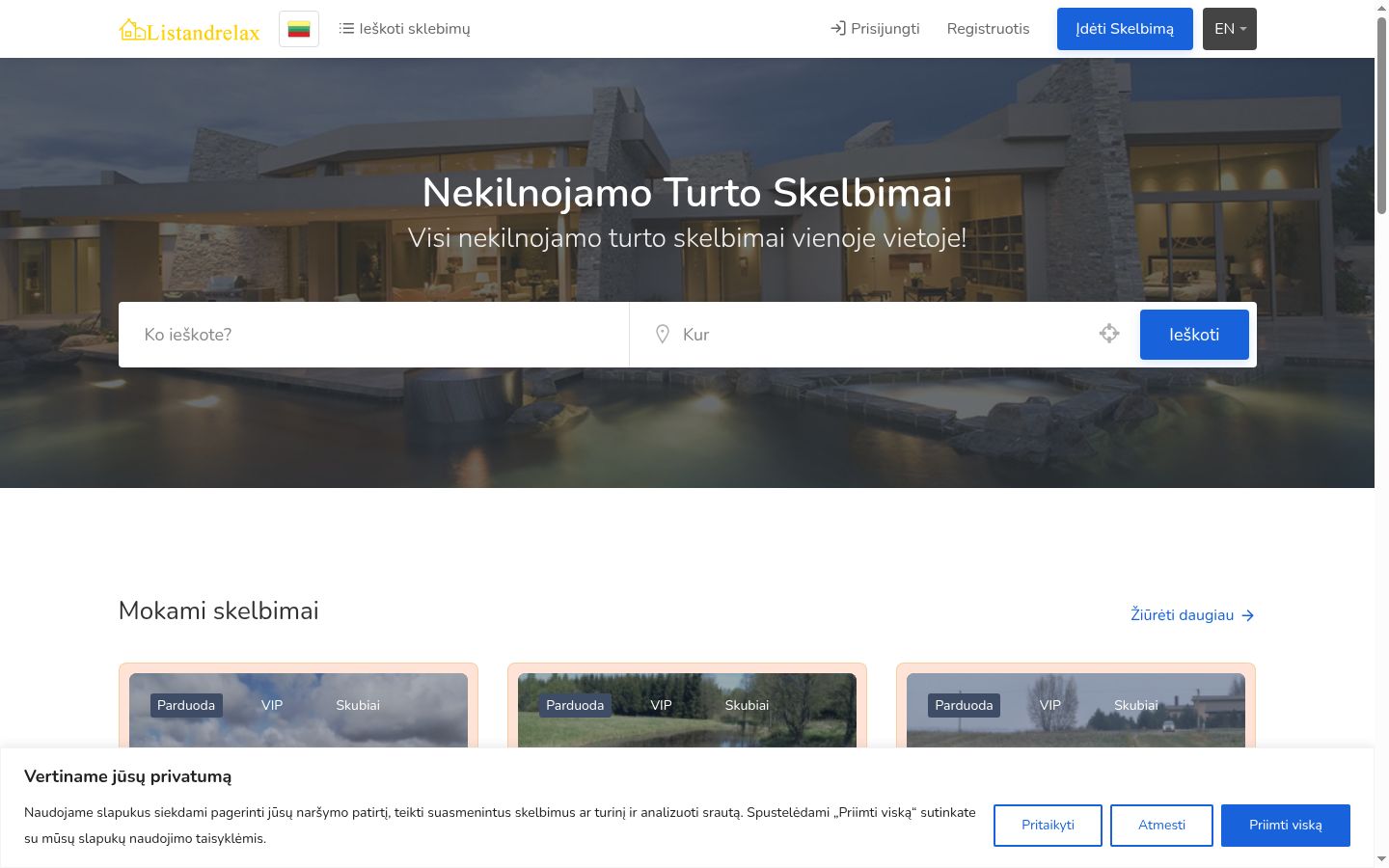Reject cookies with Atmesti button

click(1161, 826)
